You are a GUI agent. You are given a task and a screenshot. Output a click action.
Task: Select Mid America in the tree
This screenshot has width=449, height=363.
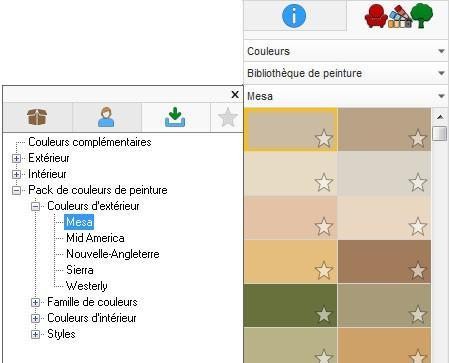(x=95, y=238)
